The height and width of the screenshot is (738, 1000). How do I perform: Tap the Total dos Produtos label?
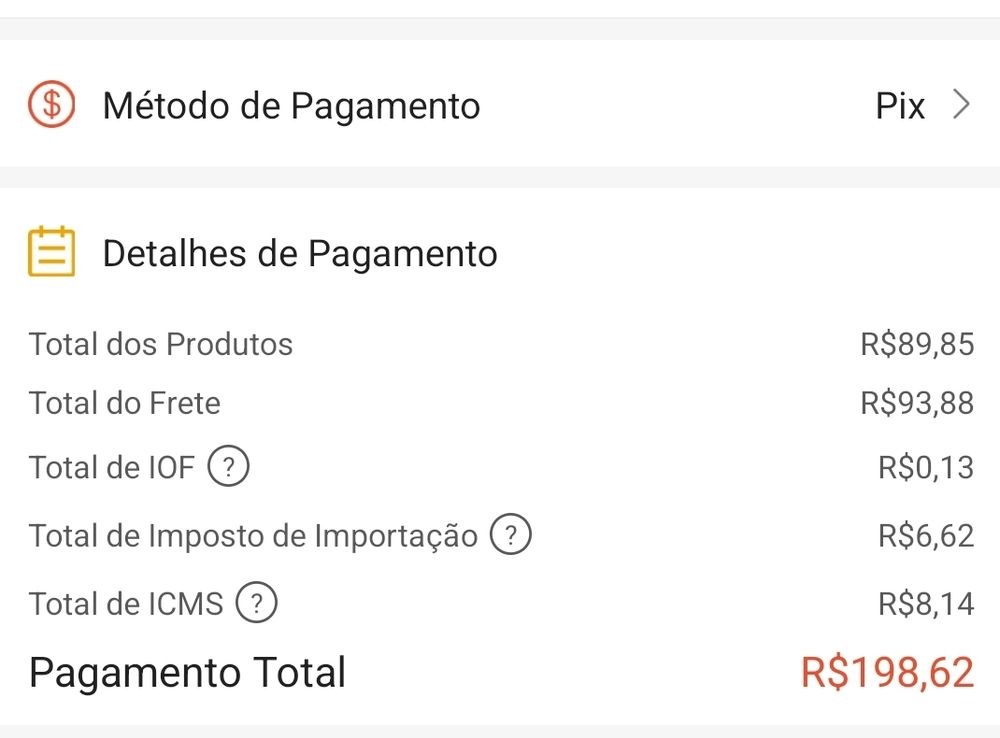pyautogui.click(x=161, y=344)
